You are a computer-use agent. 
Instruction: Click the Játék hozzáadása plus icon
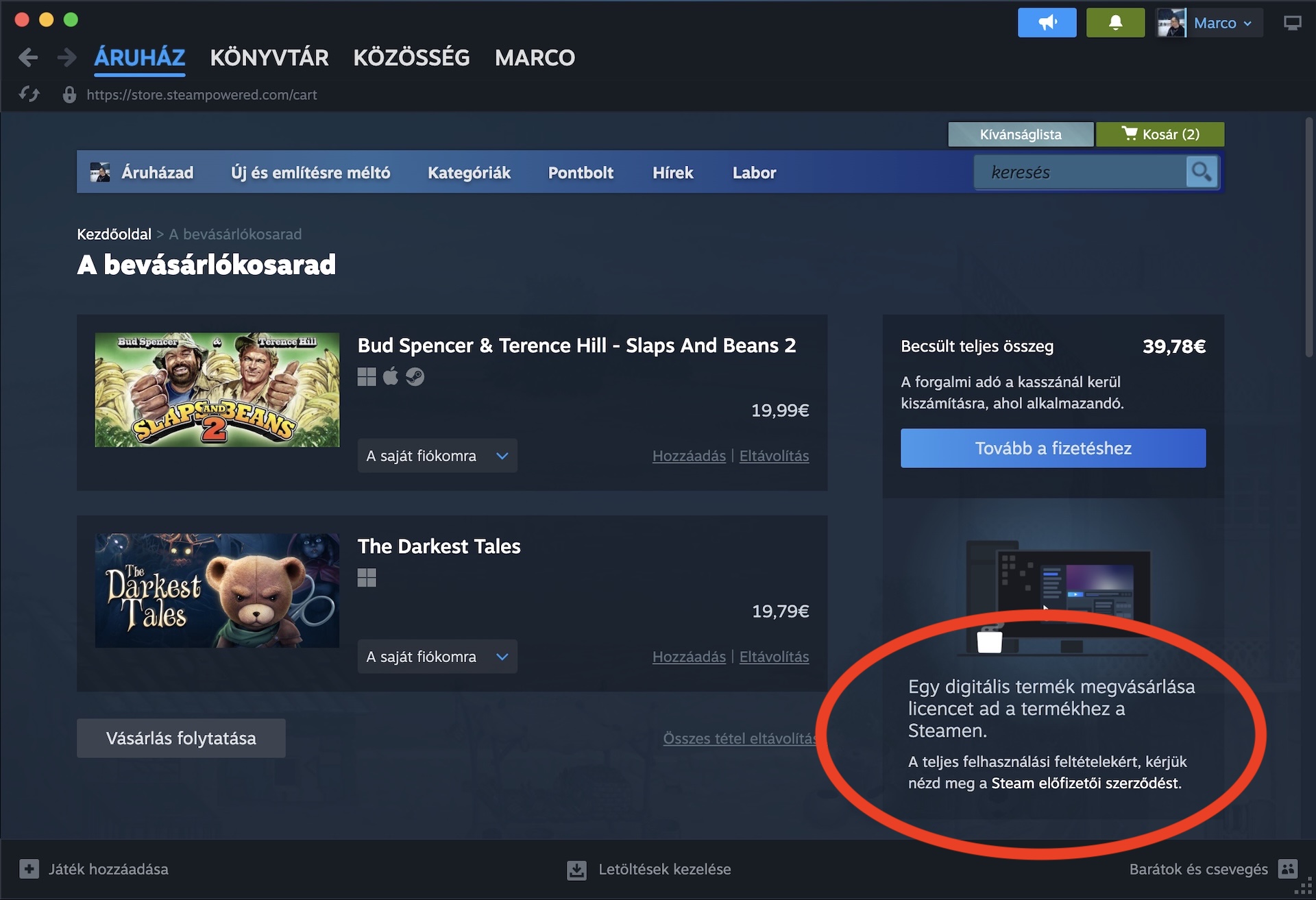click(29, 869)
